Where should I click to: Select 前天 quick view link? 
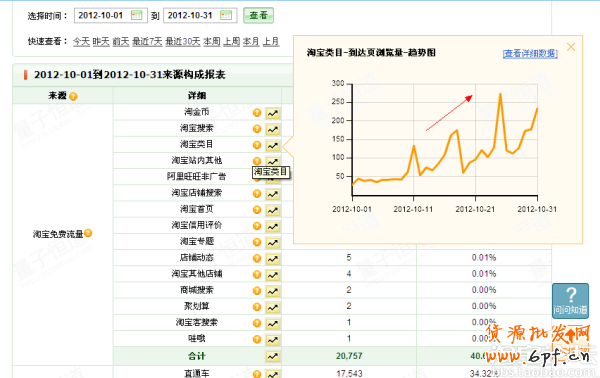click(121, 41)
